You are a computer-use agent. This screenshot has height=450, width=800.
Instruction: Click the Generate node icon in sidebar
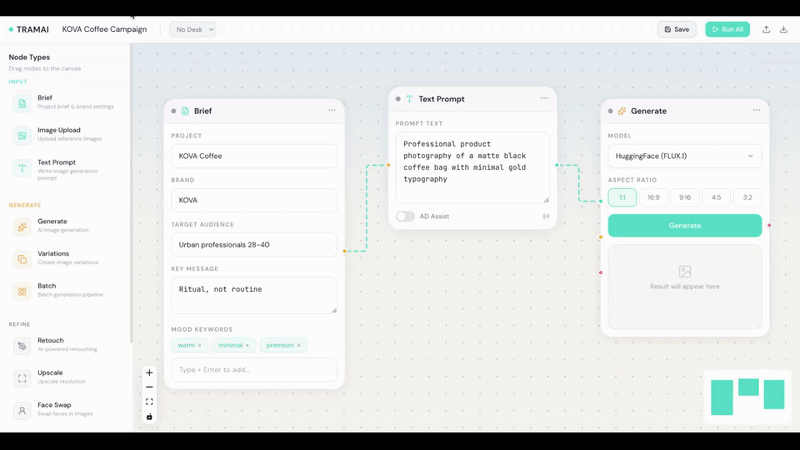22,227
